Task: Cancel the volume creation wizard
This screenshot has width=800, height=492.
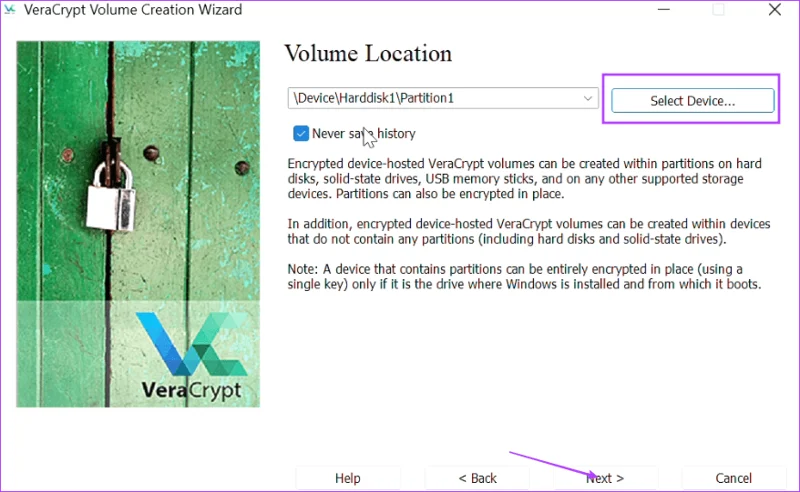Action: (x=734, y=478)
